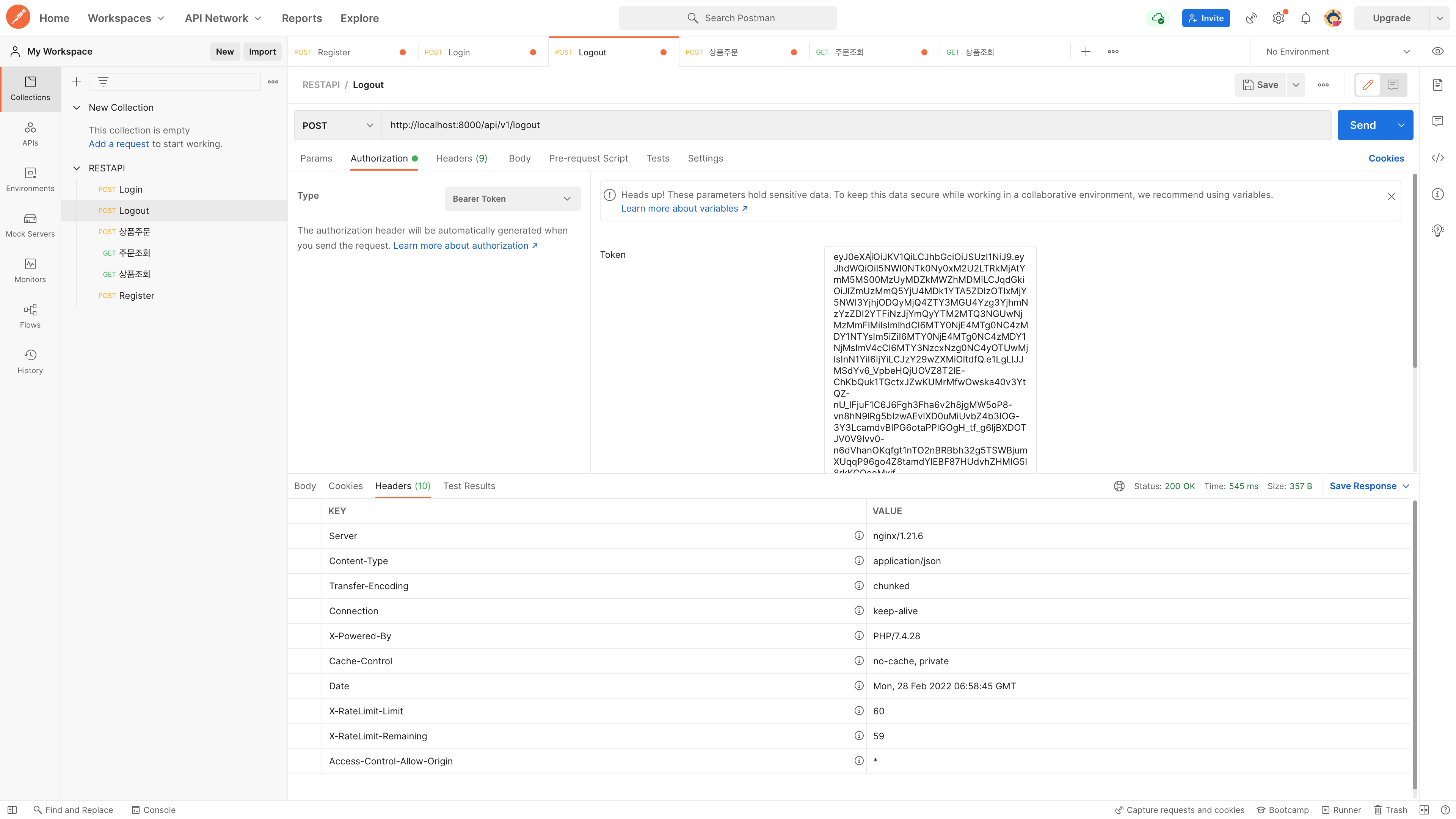
Task: Open the Flows sidebar section
Action: click(x=30, y=315)
